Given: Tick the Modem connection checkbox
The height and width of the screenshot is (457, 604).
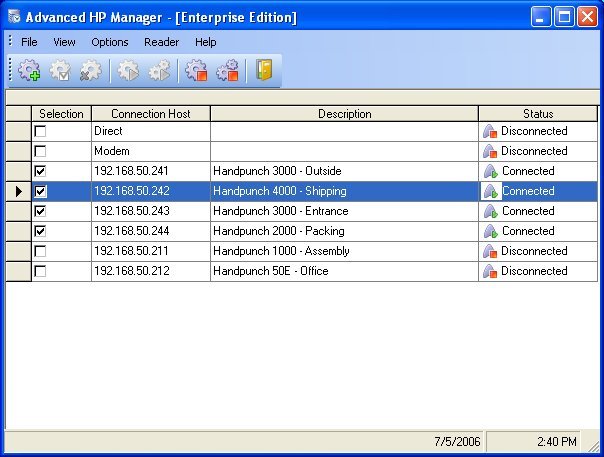Looking at the screenshot, I should coord(41,151).
